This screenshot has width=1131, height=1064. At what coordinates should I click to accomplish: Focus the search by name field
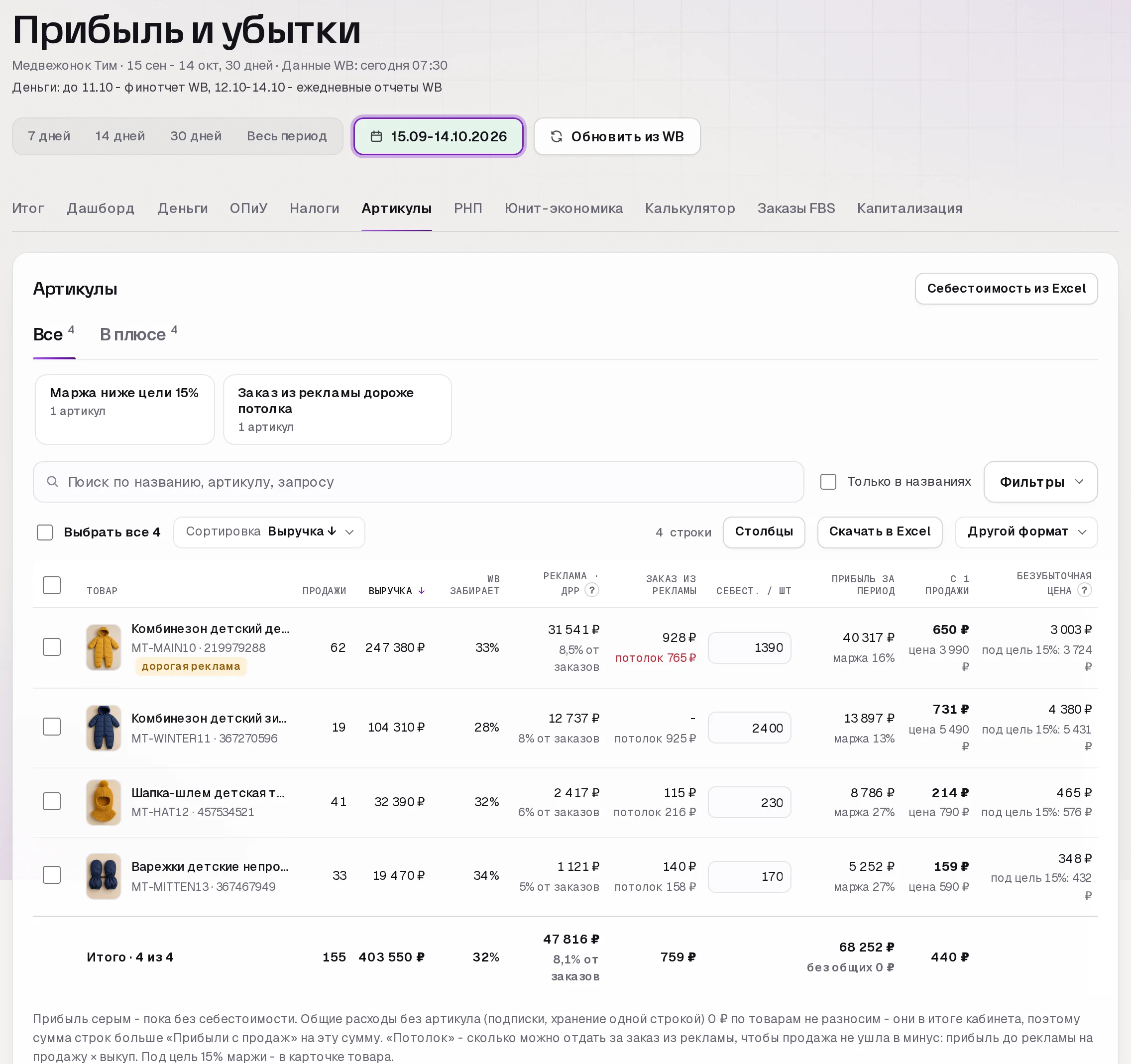(418, 482)
